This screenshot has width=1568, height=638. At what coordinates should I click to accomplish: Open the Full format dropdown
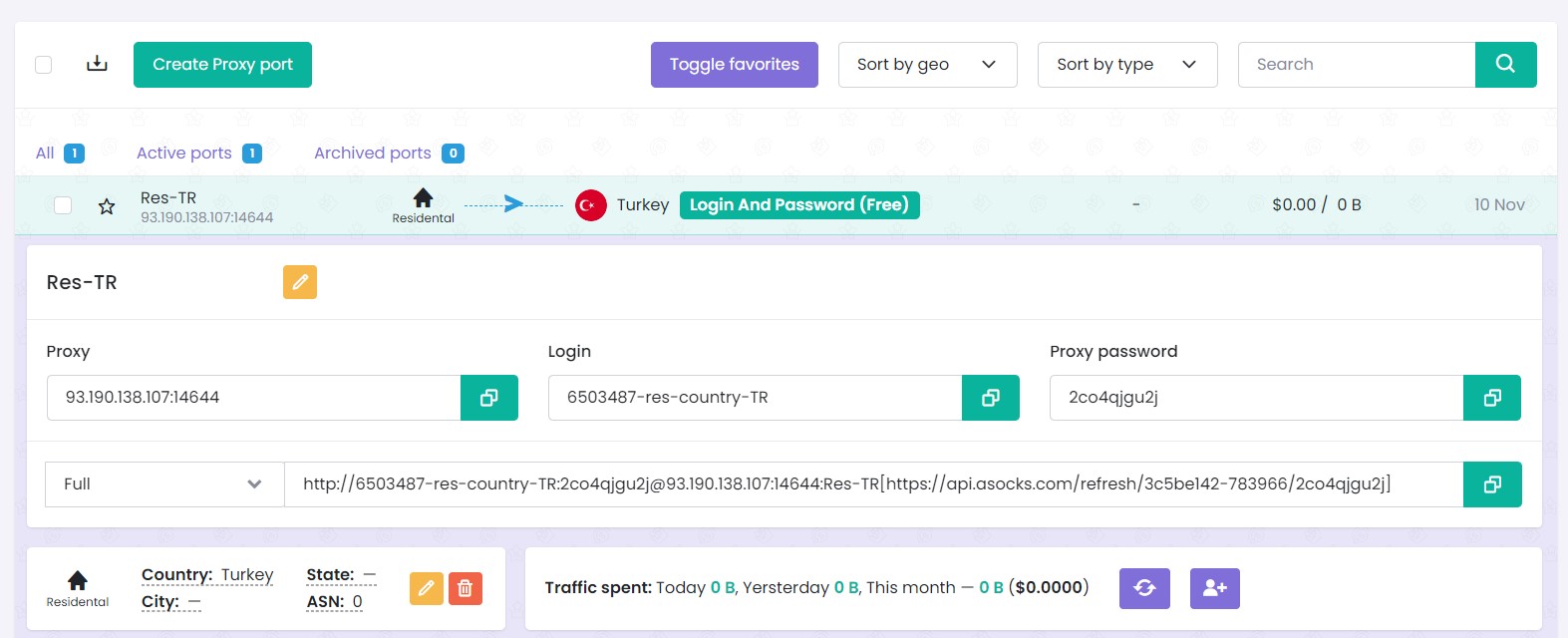click(x=163, y=484)
